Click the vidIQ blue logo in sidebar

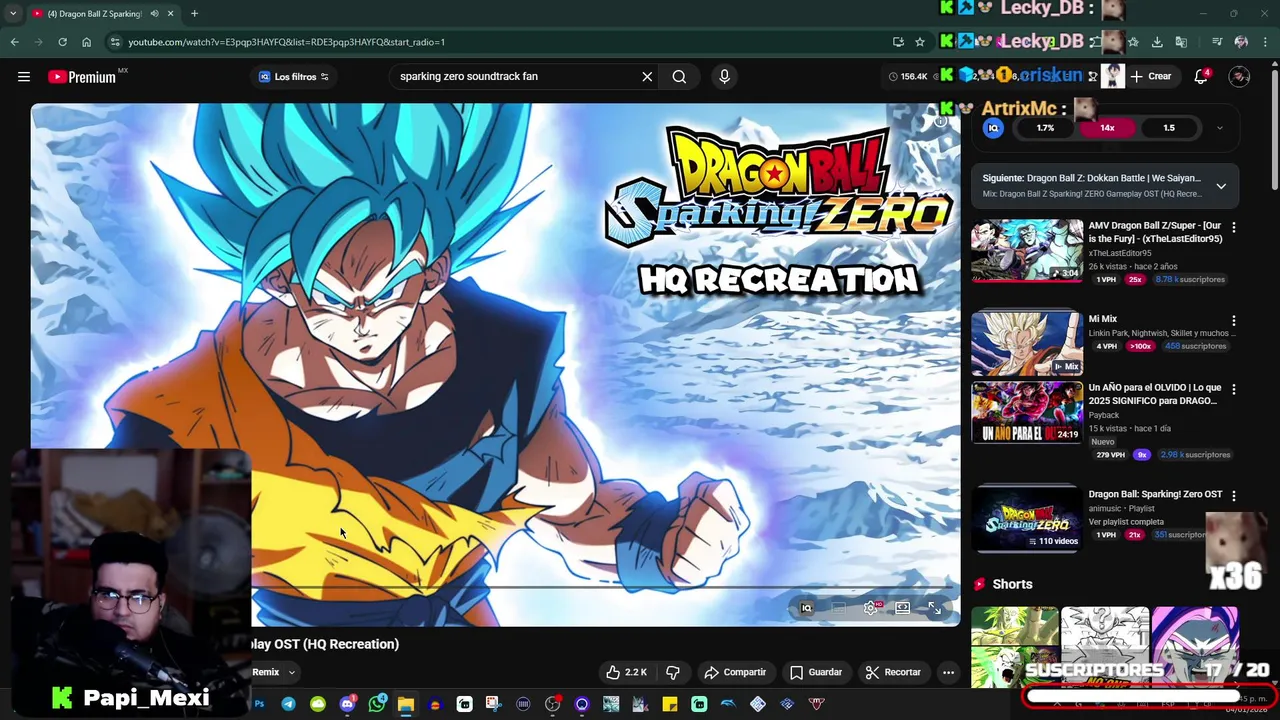[993, 128]
